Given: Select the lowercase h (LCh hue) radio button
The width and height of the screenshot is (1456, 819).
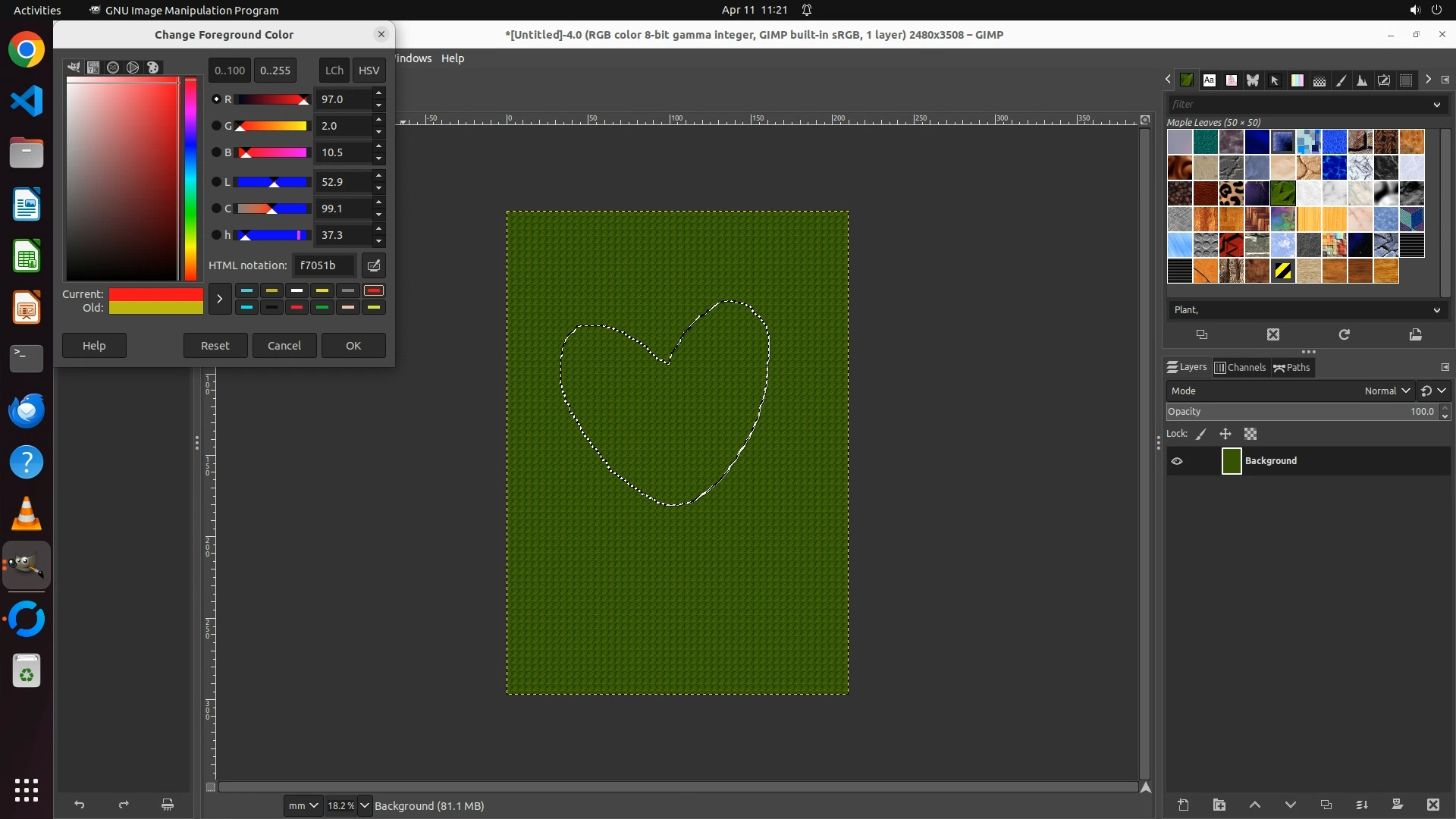Looking at the screenshot, I should point(216,235).
